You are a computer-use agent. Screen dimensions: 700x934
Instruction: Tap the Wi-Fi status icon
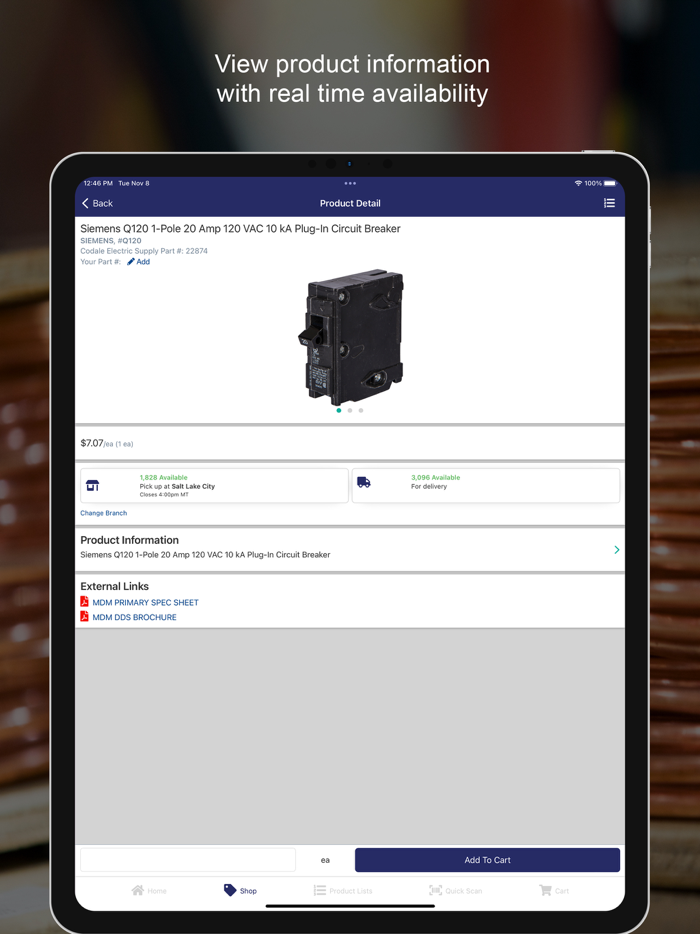point(578,183)
